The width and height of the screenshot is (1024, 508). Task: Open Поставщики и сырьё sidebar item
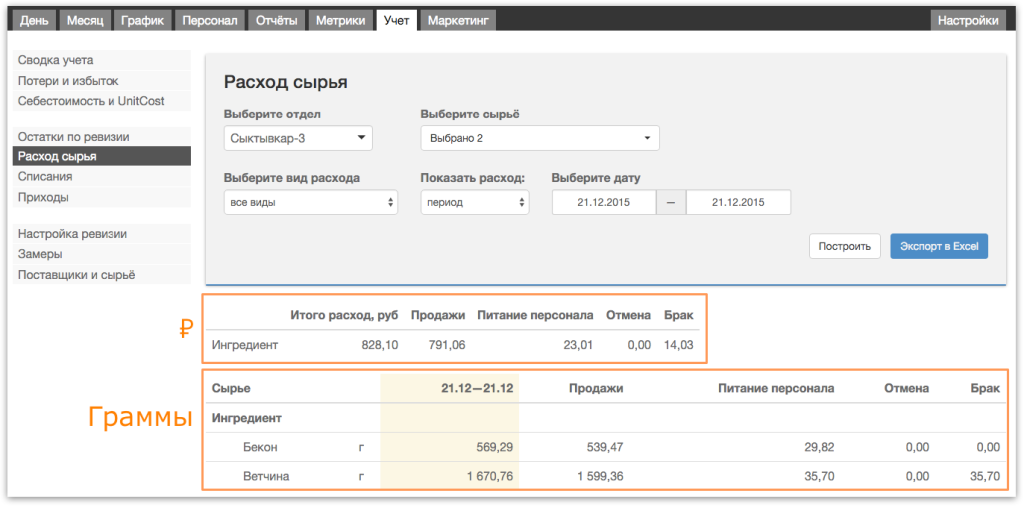(x=102, y=275)
